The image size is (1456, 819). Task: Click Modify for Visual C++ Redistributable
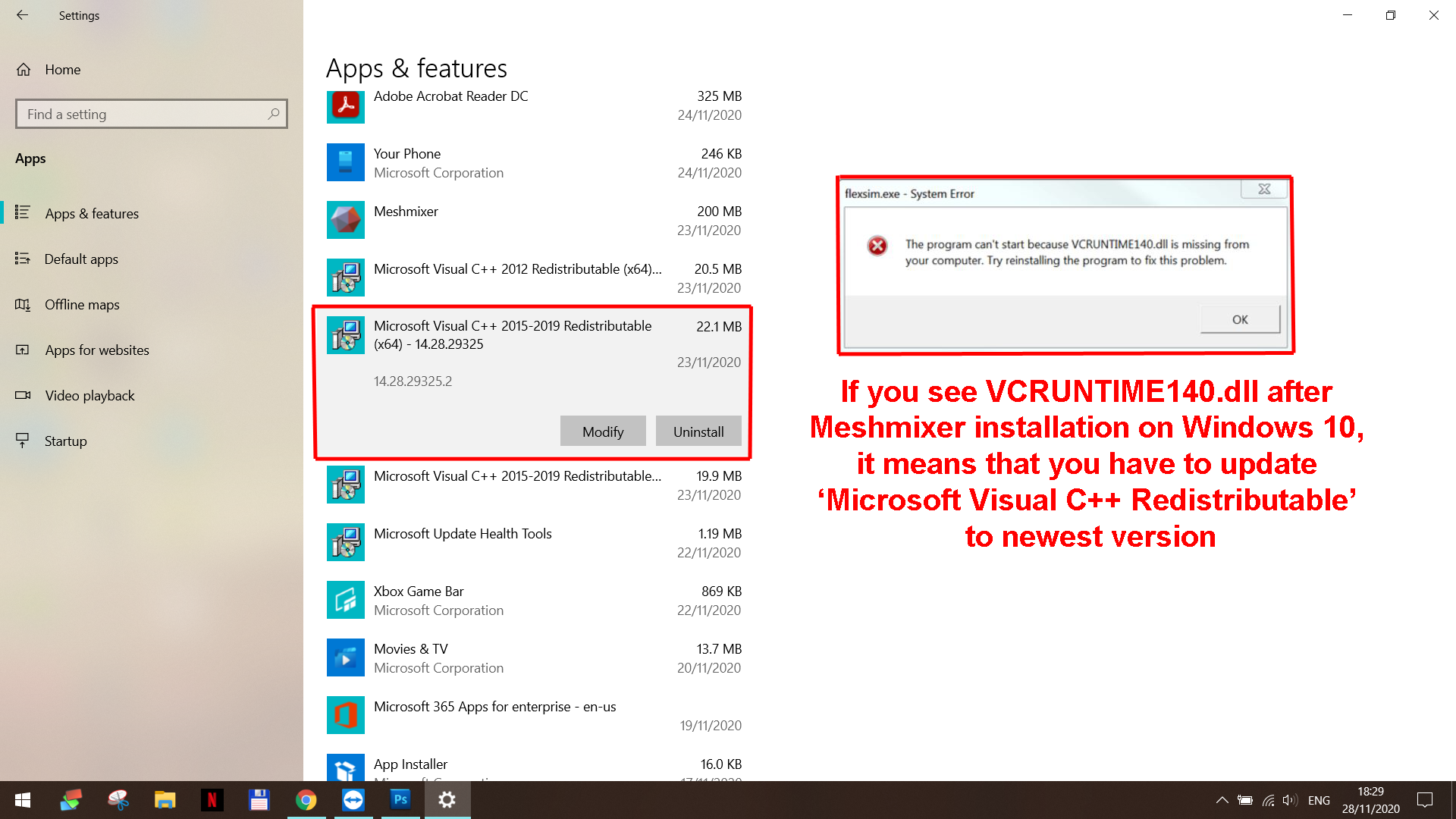602,431
